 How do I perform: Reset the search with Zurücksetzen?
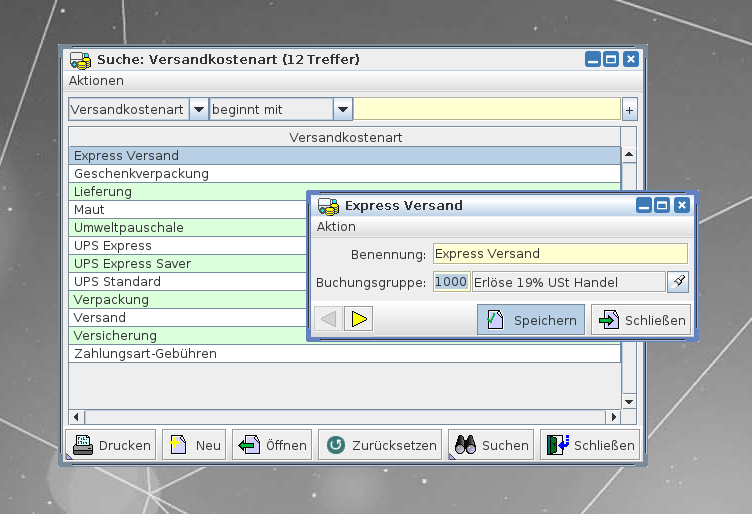379,445
